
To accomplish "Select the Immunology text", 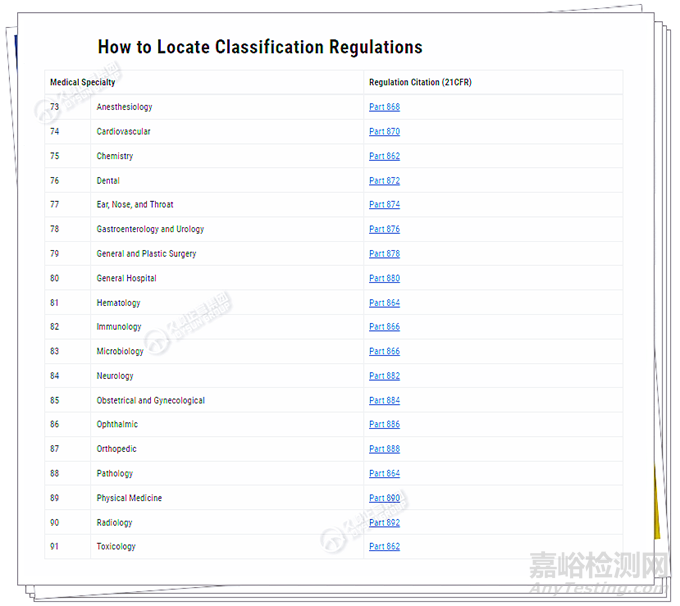I will point(119,327).
